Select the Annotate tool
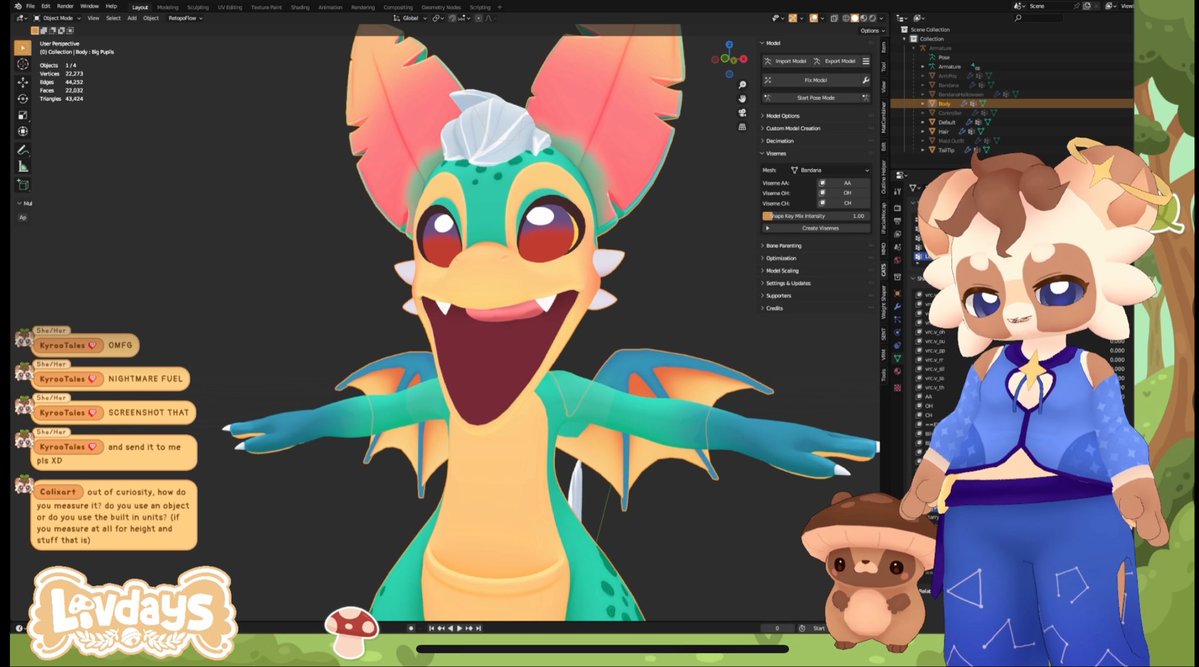Screen dimensions: 1199x667 click(x=22, y=150)
